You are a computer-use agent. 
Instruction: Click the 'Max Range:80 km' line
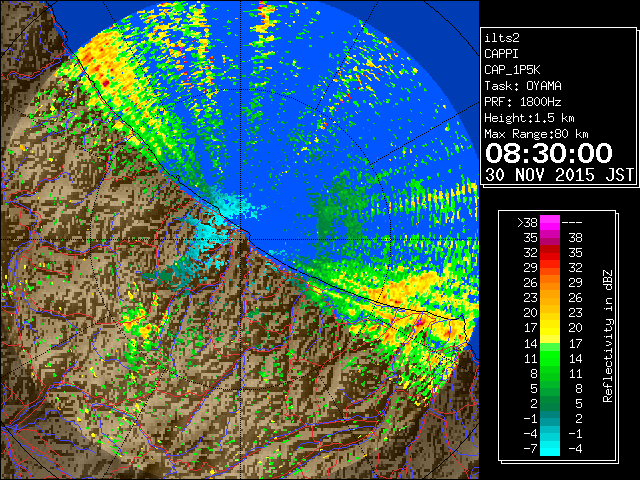click(536, 134)
